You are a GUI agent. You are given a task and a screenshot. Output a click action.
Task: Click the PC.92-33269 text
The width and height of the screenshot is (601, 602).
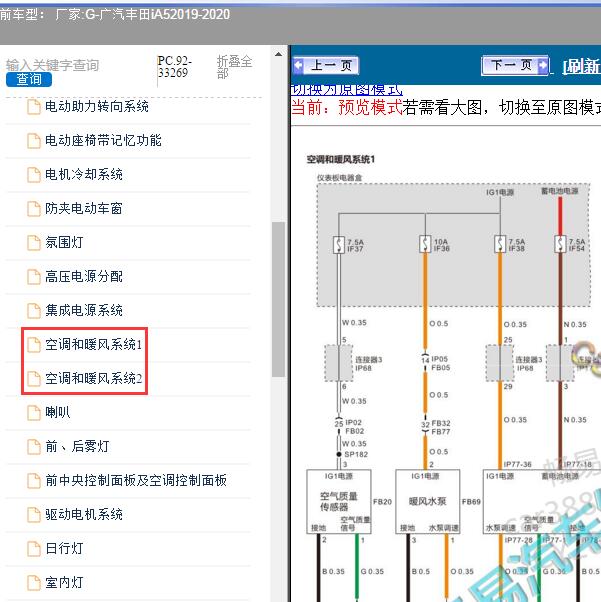tap(175, 67)
